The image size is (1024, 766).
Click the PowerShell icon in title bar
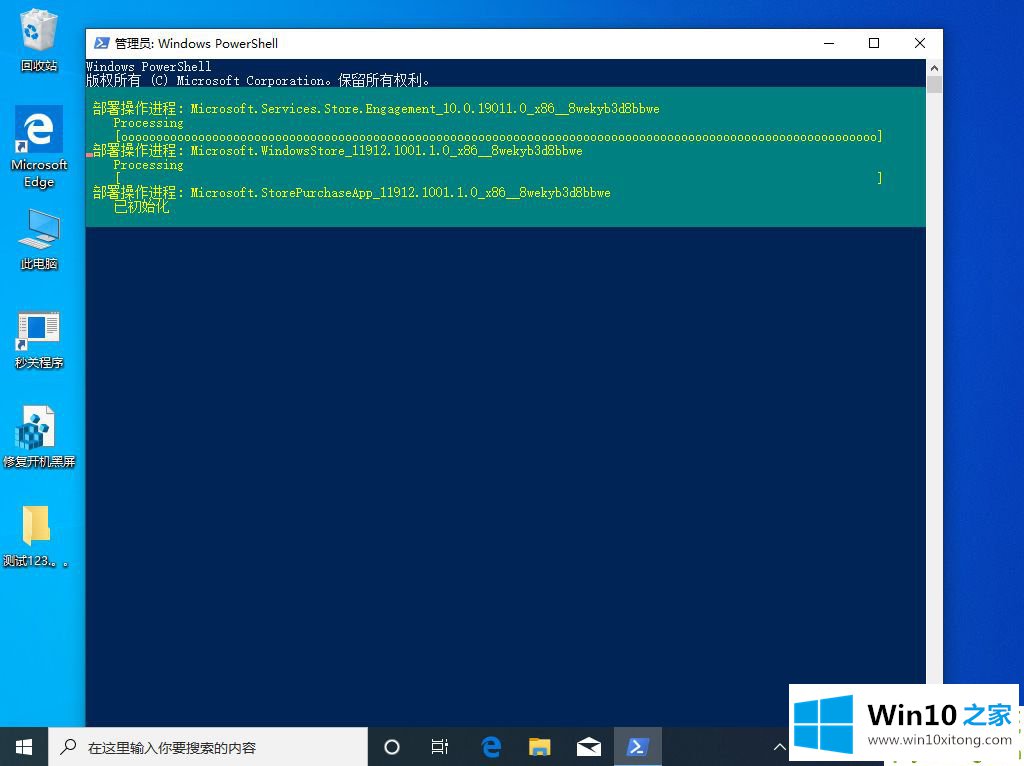point(101,43)
